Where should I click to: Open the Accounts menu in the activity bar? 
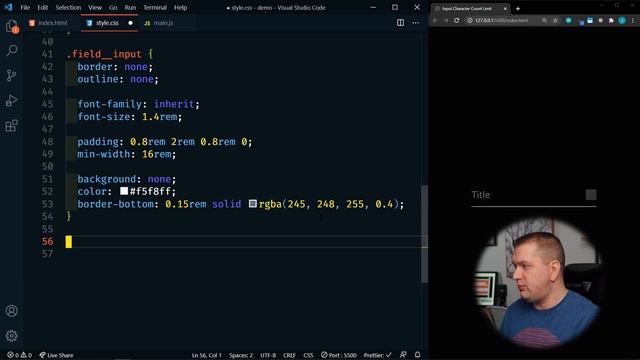tap(11, 311)
